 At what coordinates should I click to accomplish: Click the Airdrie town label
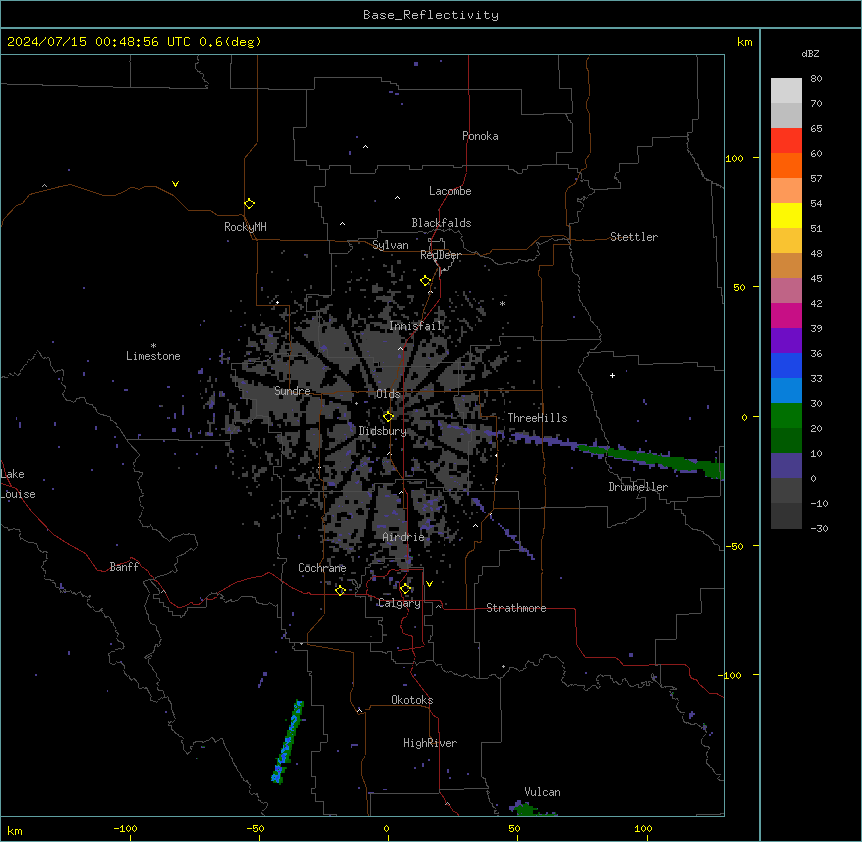point(404,537)
